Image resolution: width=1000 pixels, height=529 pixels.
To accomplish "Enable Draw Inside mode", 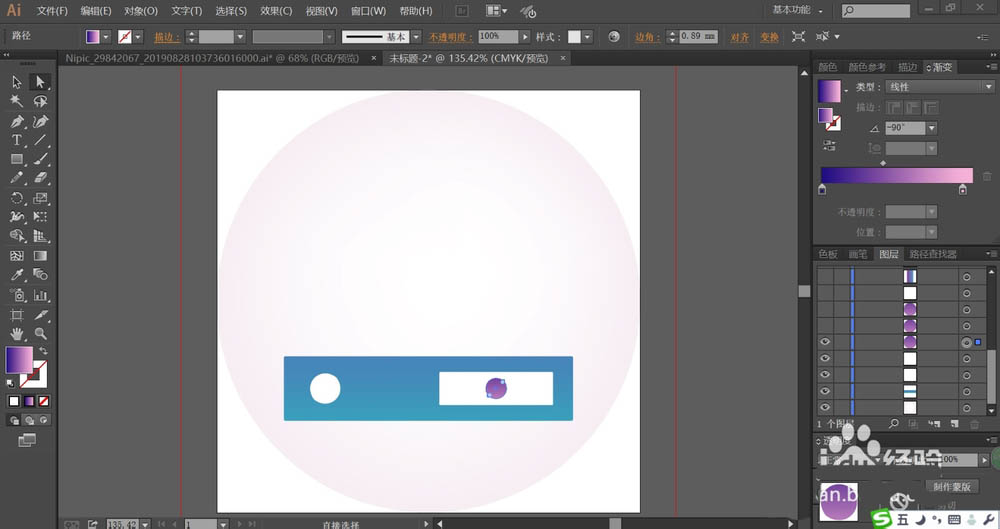I will [43, 420].
